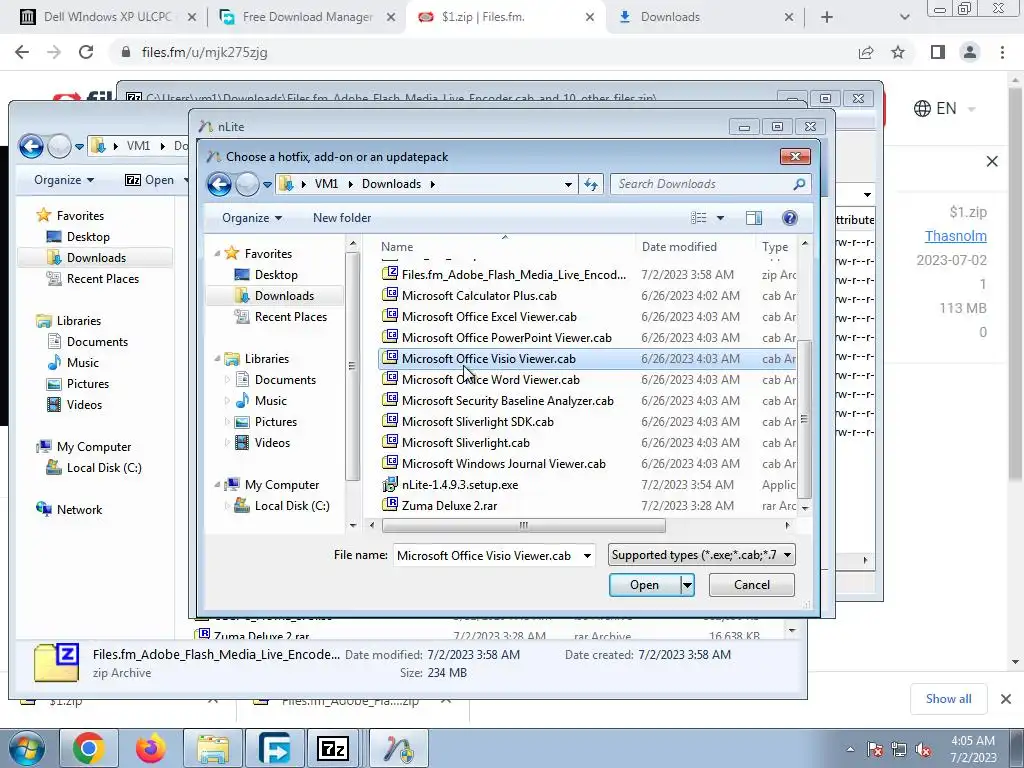Open 7-Zip from the taskbar
Image resolution: width=1024 pixels, height=768 pixels.
(332, 748)
